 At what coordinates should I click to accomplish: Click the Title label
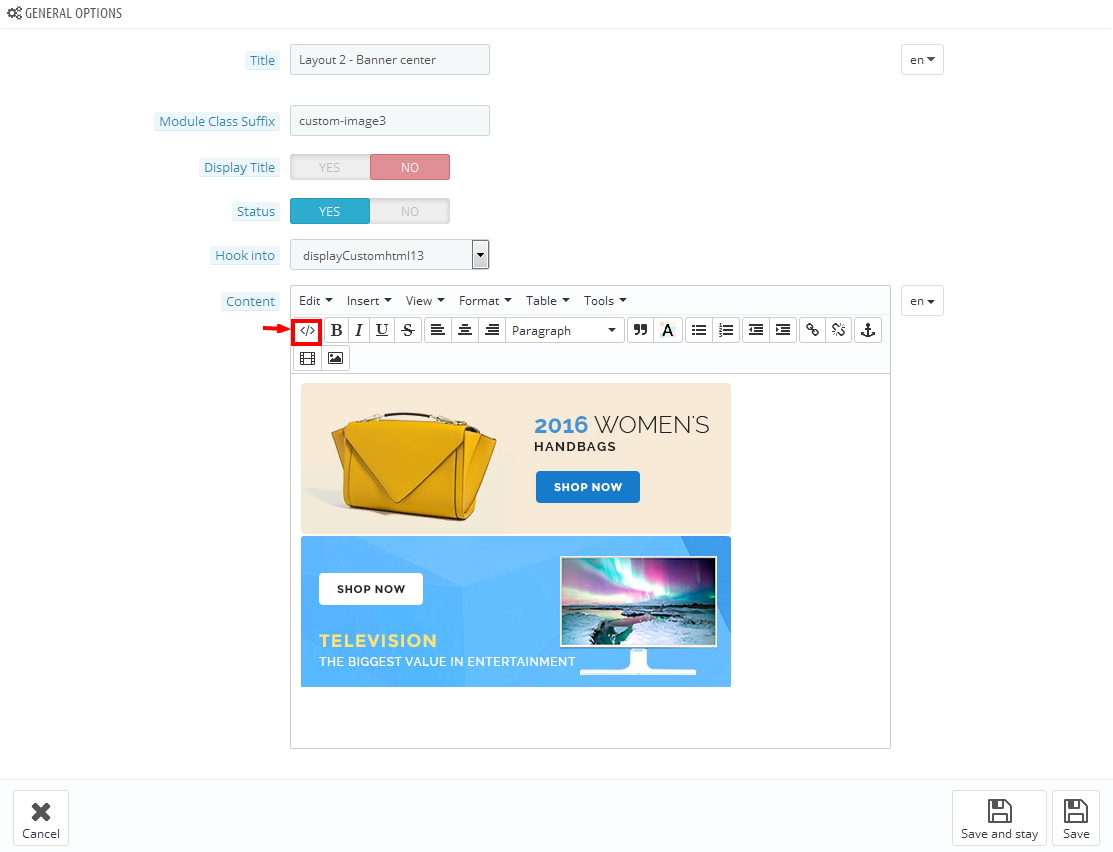click(262, 60)
